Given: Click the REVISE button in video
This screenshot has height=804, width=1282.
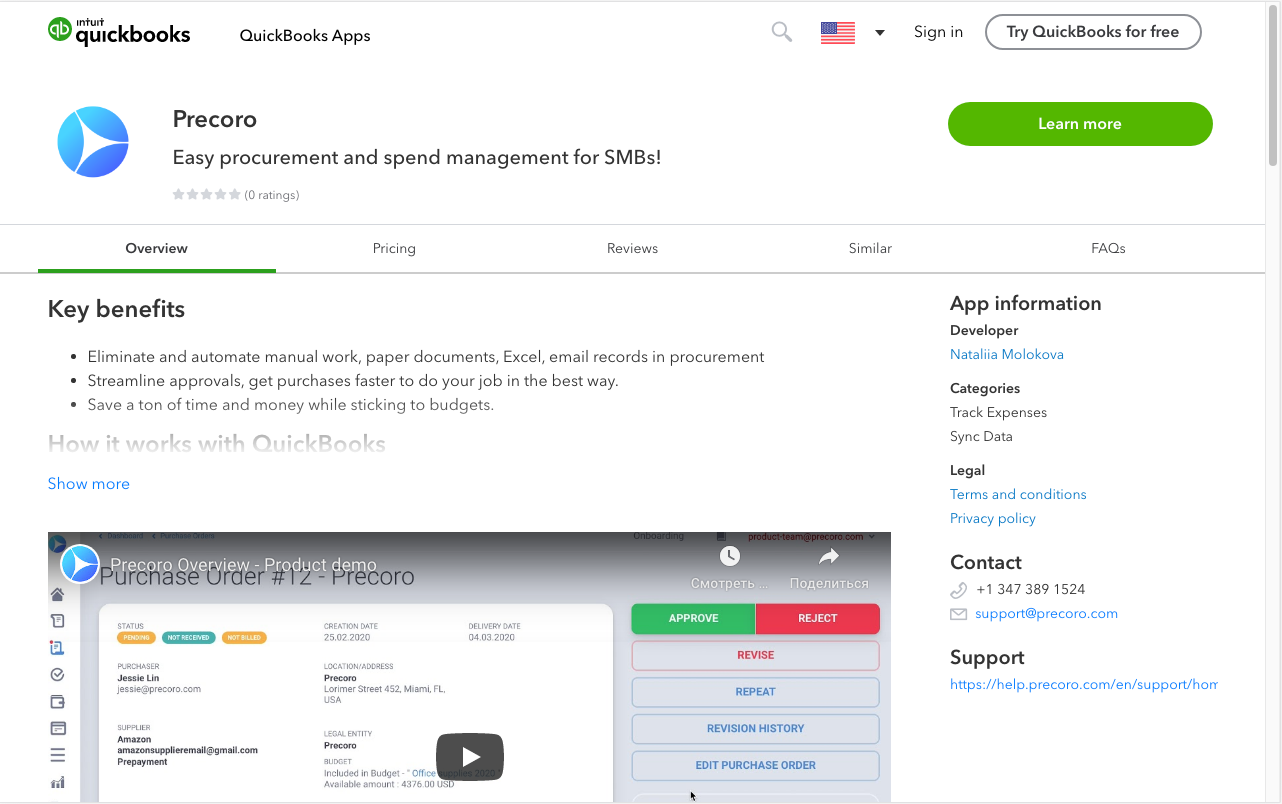Looking at the screenshot, I should click(x=756, y=655).
